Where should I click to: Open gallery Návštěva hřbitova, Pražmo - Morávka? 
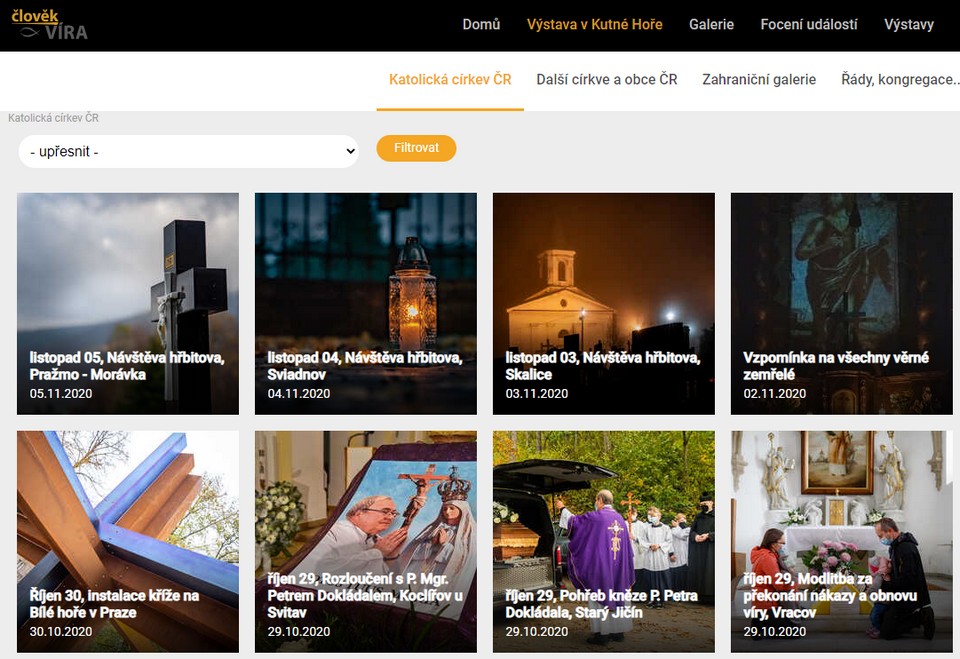click(128, 304)
